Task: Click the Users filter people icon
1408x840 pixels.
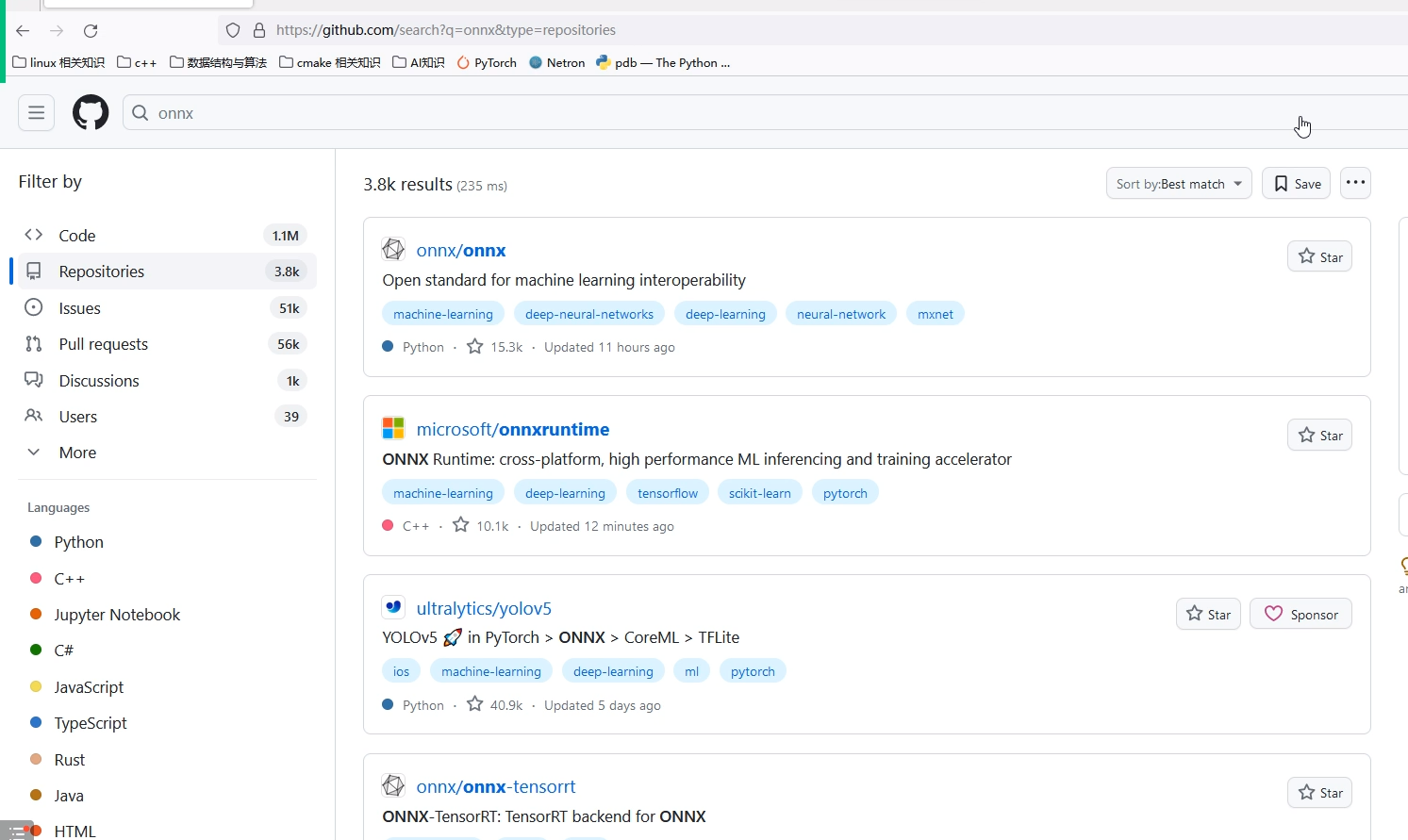Action: click(34, 416)
